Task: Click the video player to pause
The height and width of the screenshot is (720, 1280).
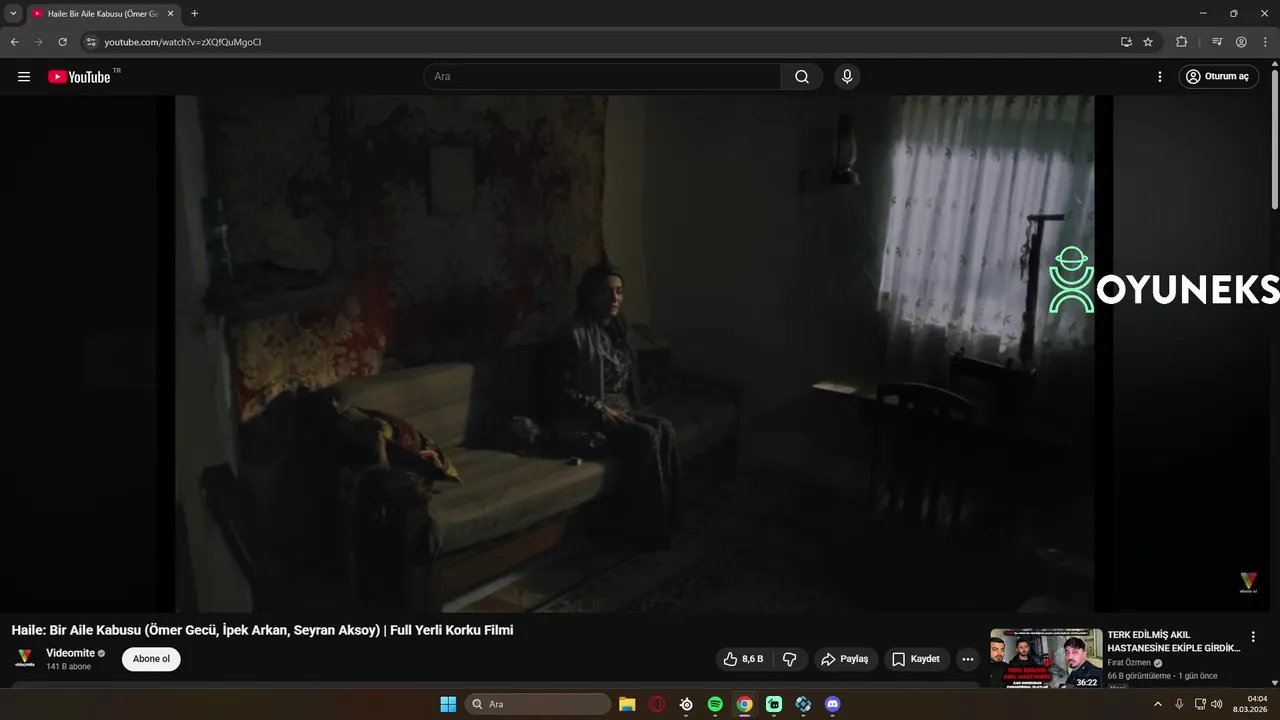Action: coord(635,353)
